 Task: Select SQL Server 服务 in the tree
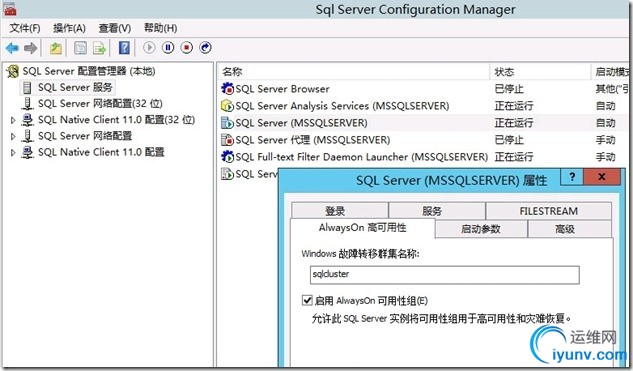click(75, 87)
